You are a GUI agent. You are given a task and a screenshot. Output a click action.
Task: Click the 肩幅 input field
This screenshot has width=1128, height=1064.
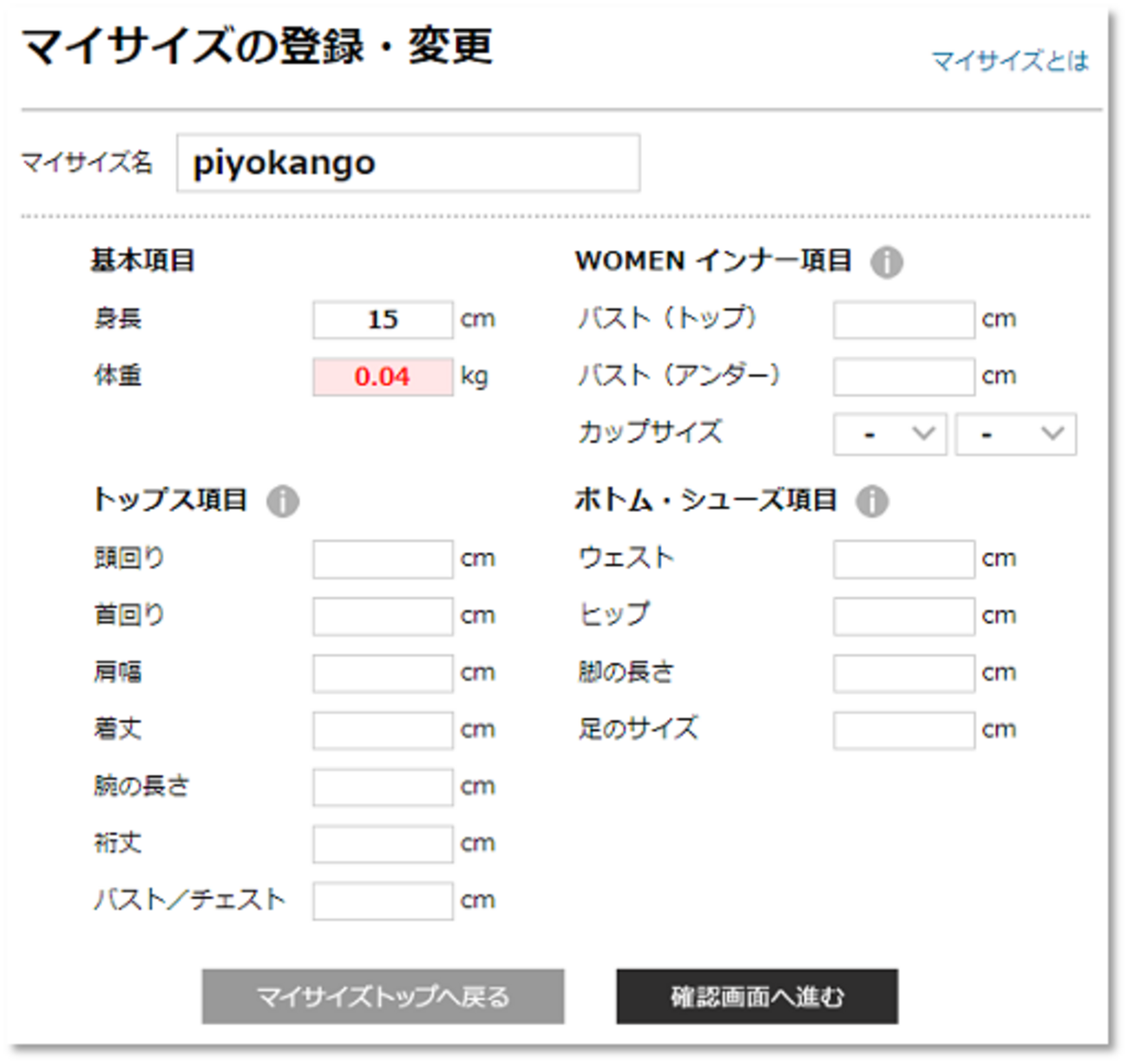383,673
